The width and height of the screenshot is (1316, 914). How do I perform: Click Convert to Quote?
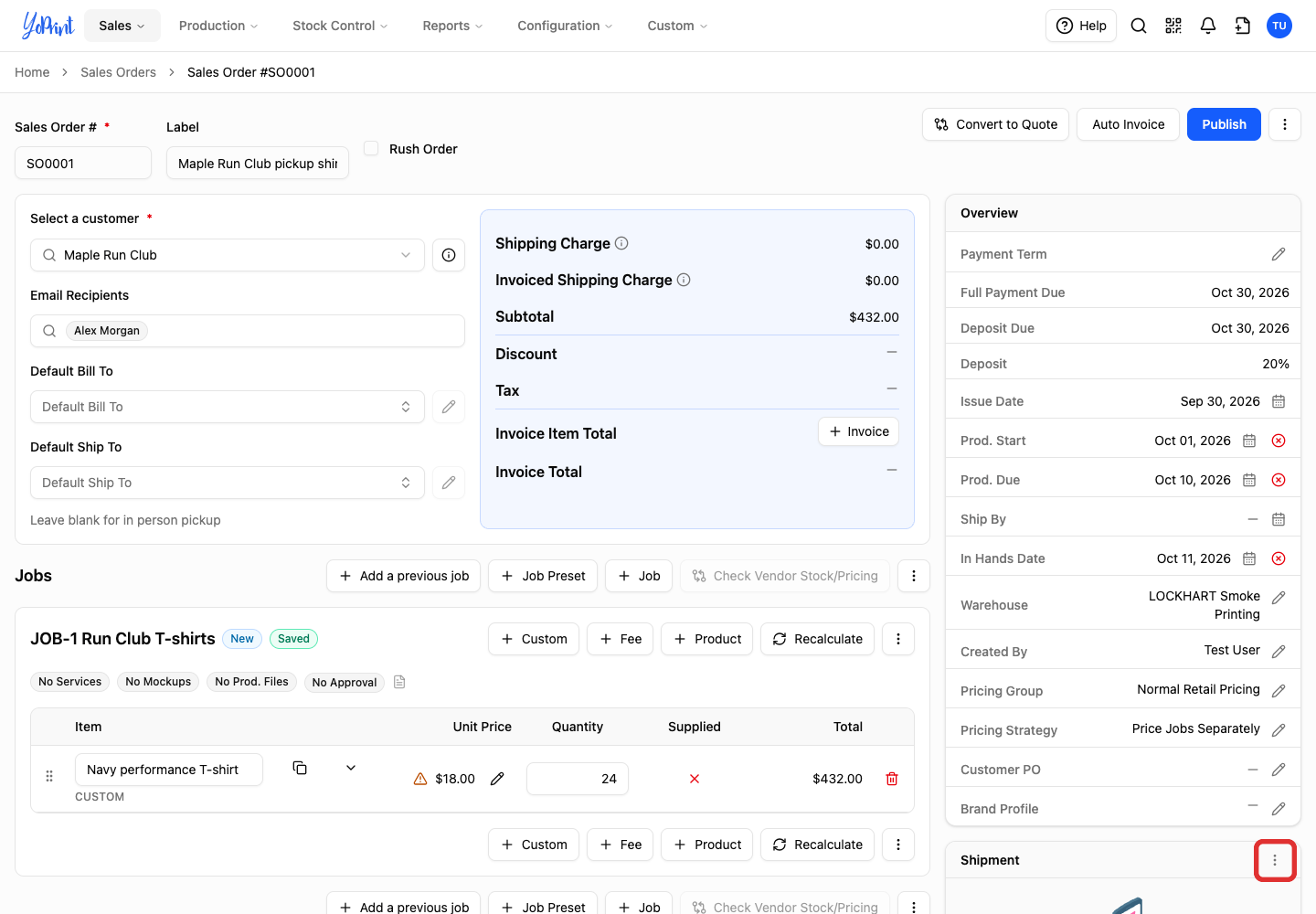tap(996, 124)
